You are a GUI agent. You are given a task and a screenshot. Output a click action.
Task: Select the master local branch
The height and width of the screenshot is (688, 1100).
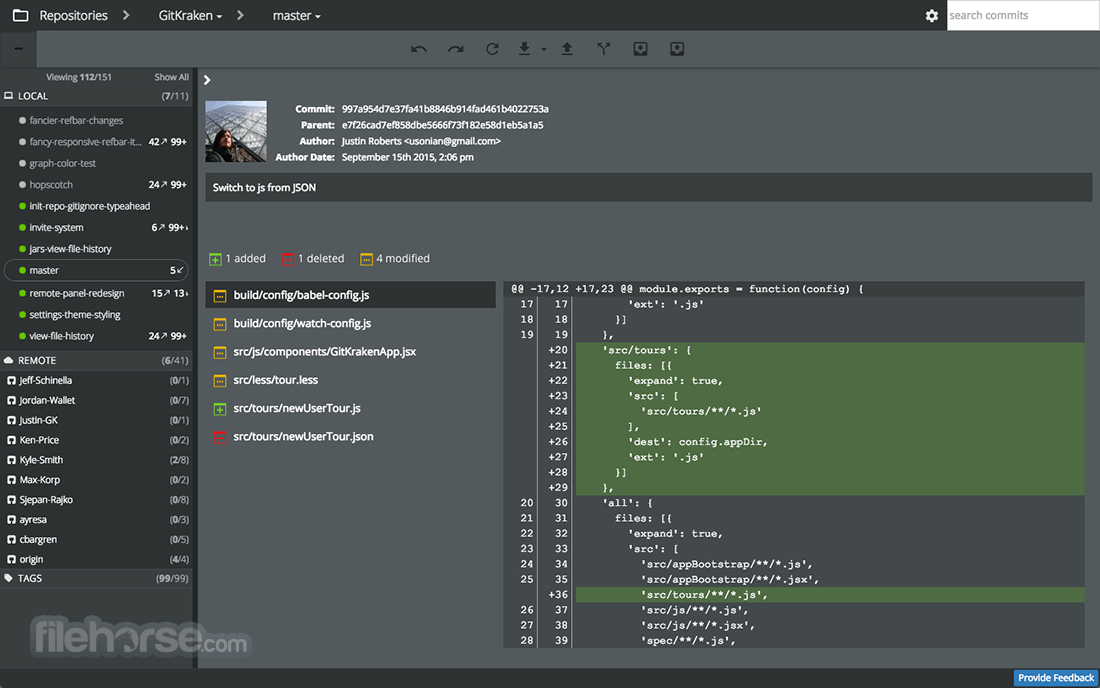coord(96,270)
